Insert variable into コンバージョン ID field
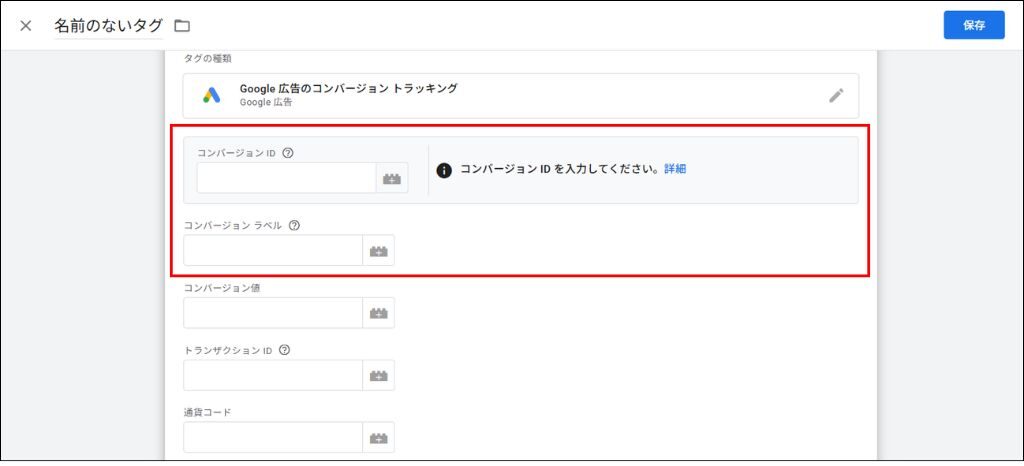Image resolution: width=1024 pixels, height=466 pixels. pos(392,178)
